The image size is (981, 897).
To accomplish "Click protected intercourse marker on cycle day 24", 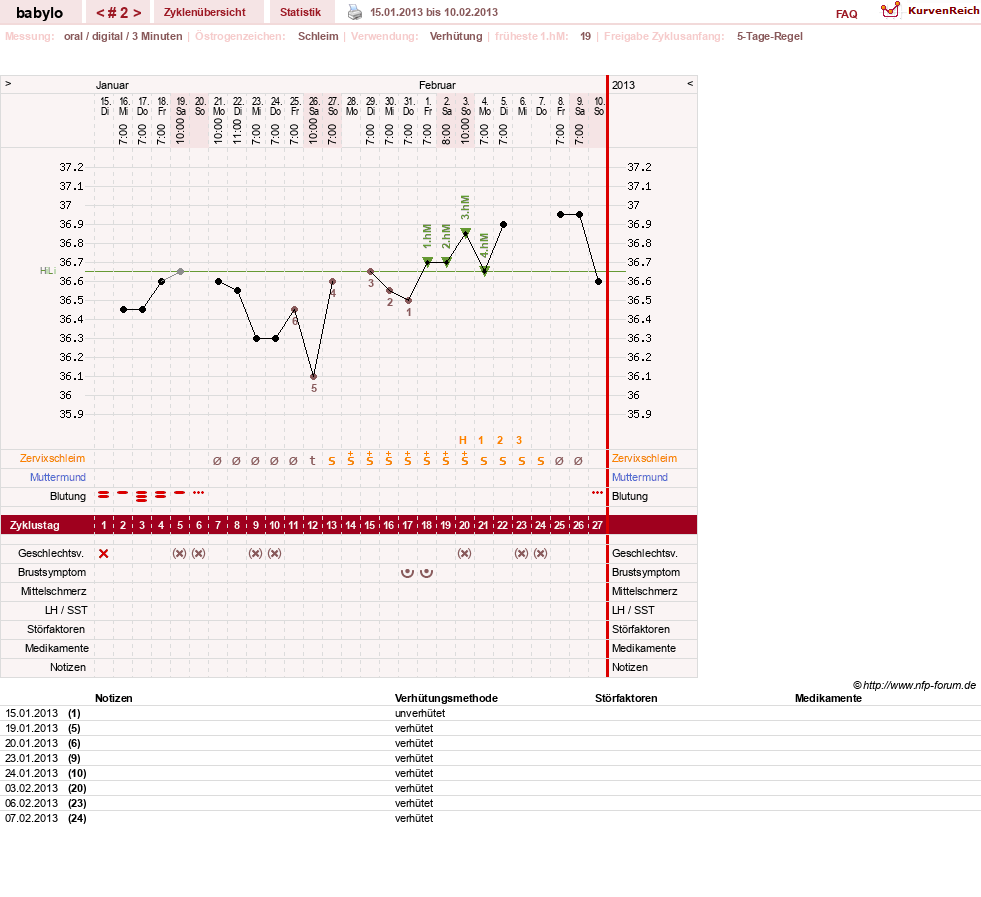I will coord(541,554).
